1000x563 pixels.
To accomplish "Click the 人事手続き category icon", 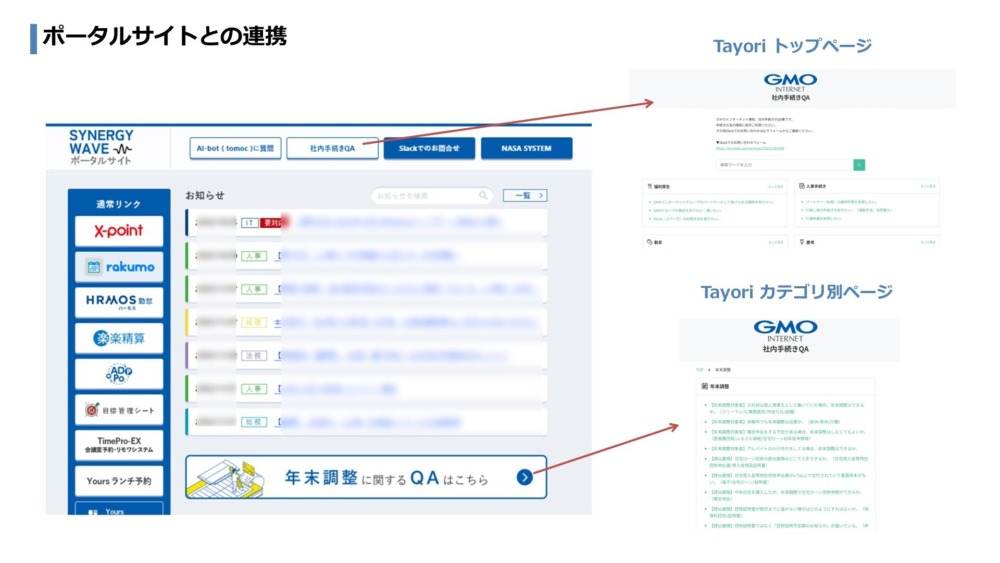I will pos(802,186).
